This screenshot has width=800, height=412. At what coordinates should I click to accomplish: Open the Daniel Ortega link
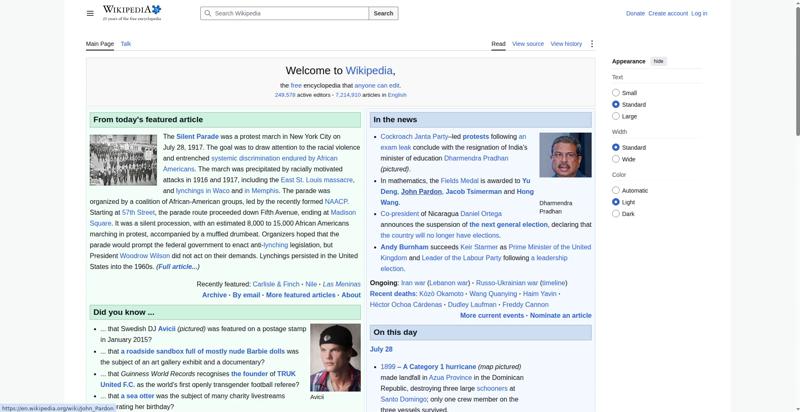pyautogui.click(x=481, y=214)
